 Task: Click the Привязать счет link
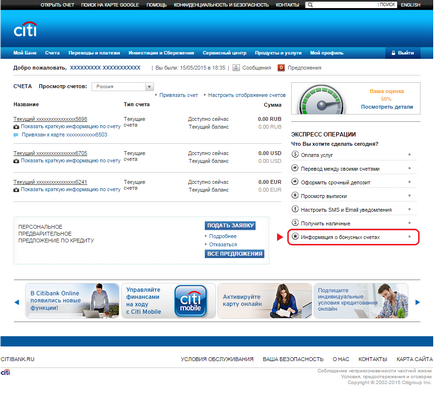[178, 95]
